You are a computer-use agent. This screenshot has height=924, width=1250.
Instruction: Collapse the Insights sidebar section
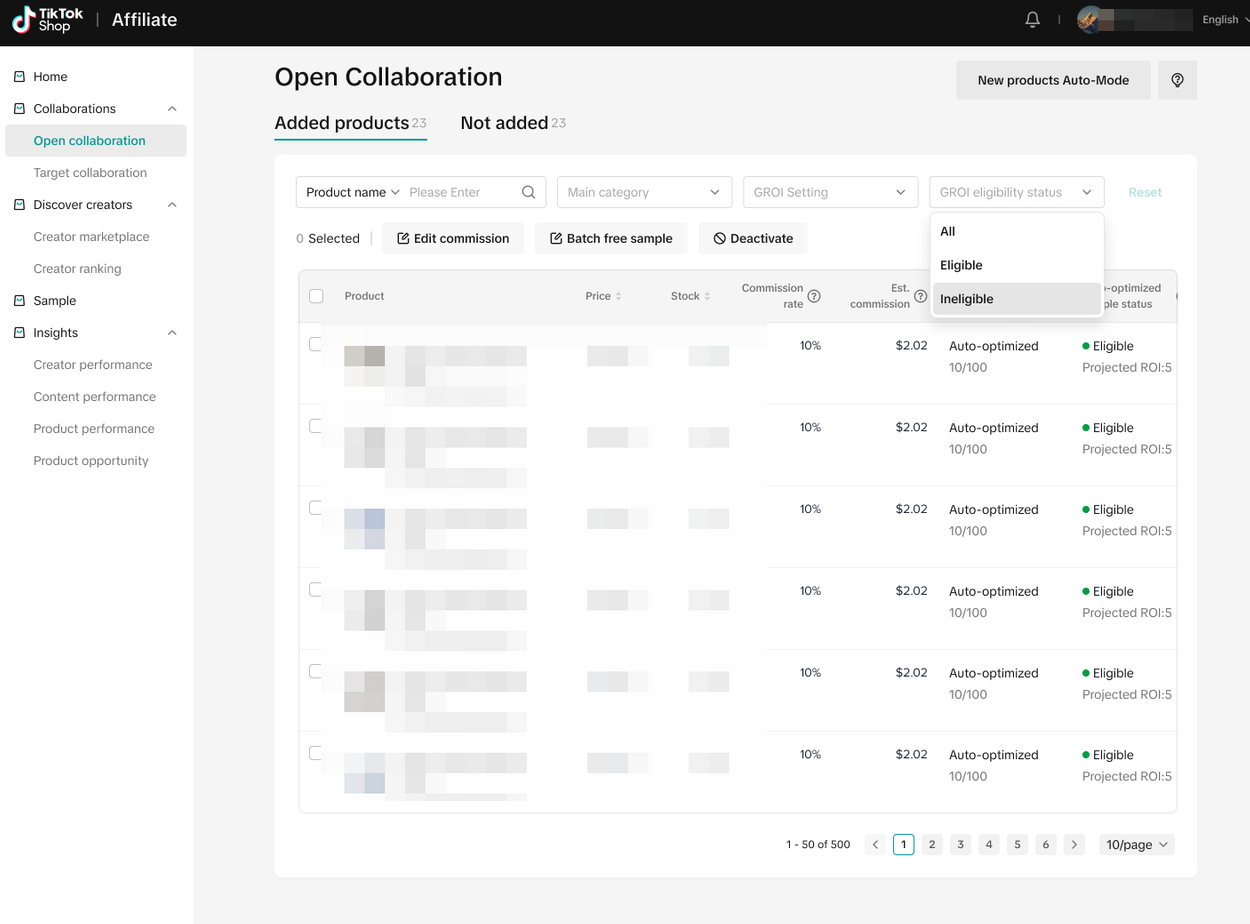(x=172, y=333)
